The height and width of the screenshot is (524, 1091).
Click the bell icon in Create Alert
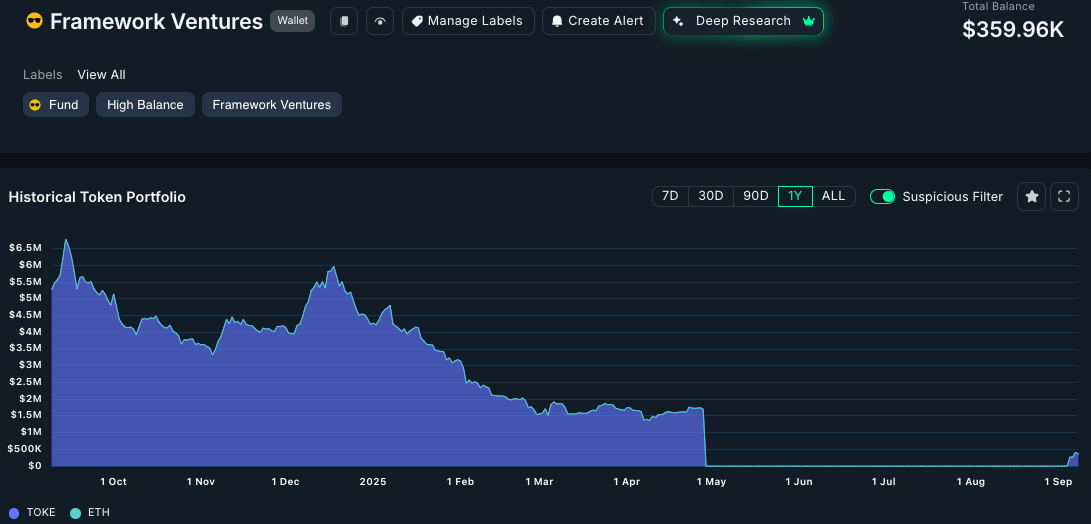tap(557, 21)
